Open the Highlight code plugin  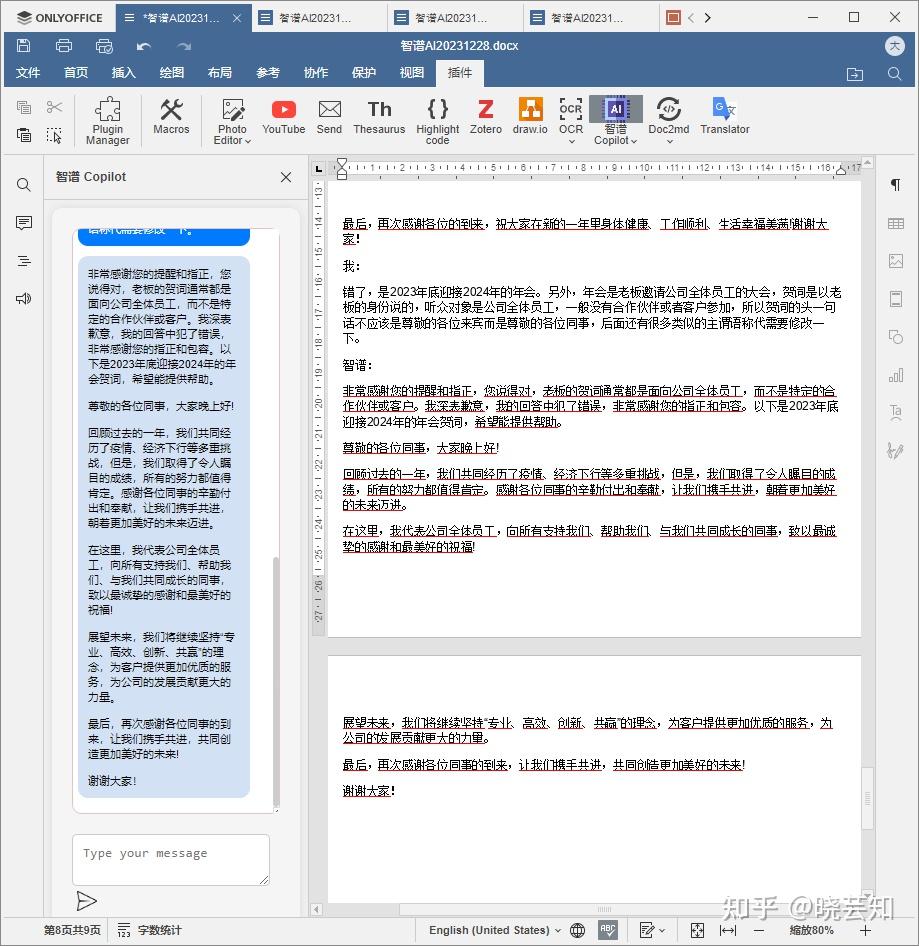tap(437, 121)
